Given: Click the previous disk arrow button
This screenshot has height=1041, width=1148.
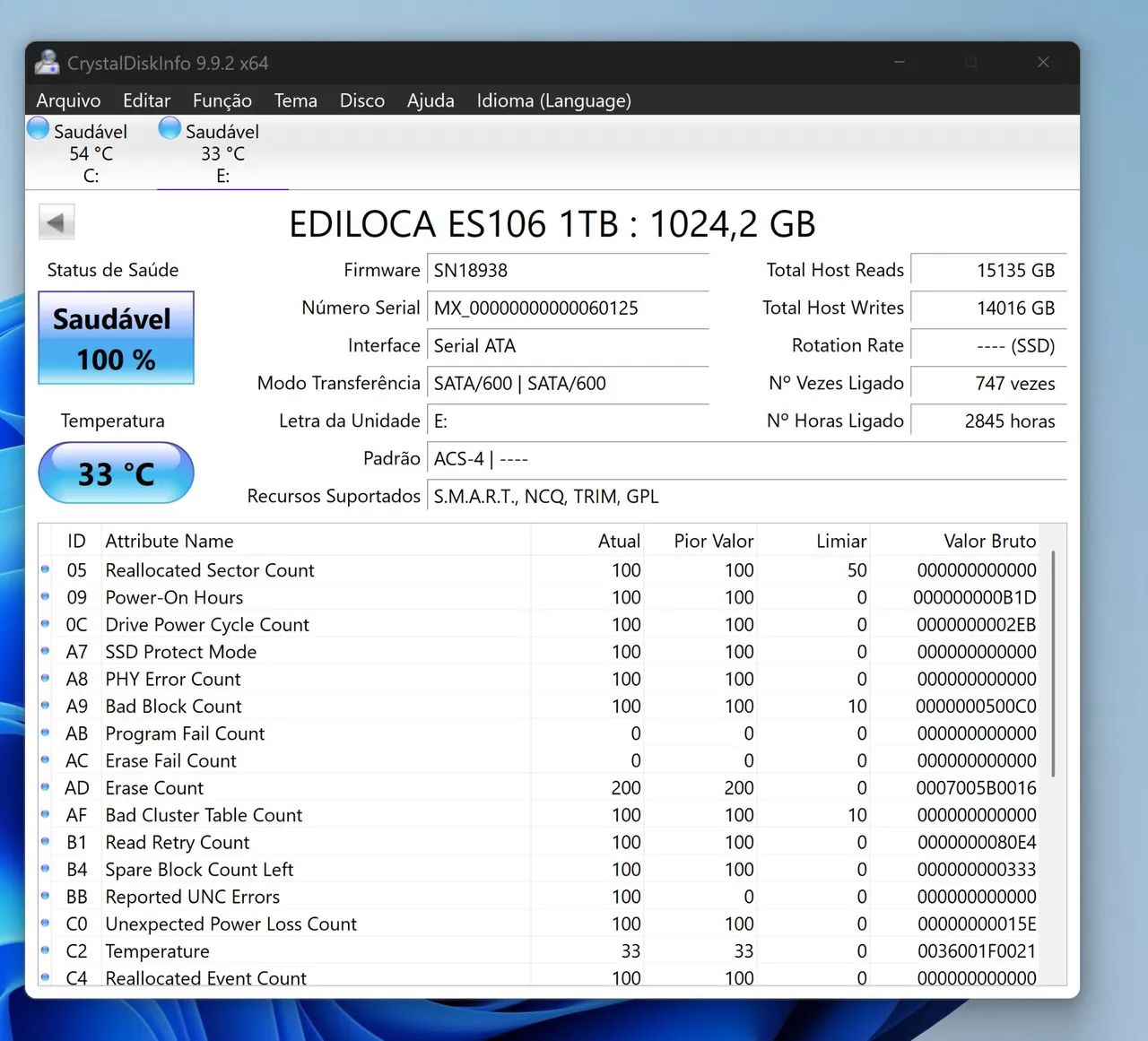Looking at the screenshot, I should (57, 222).
